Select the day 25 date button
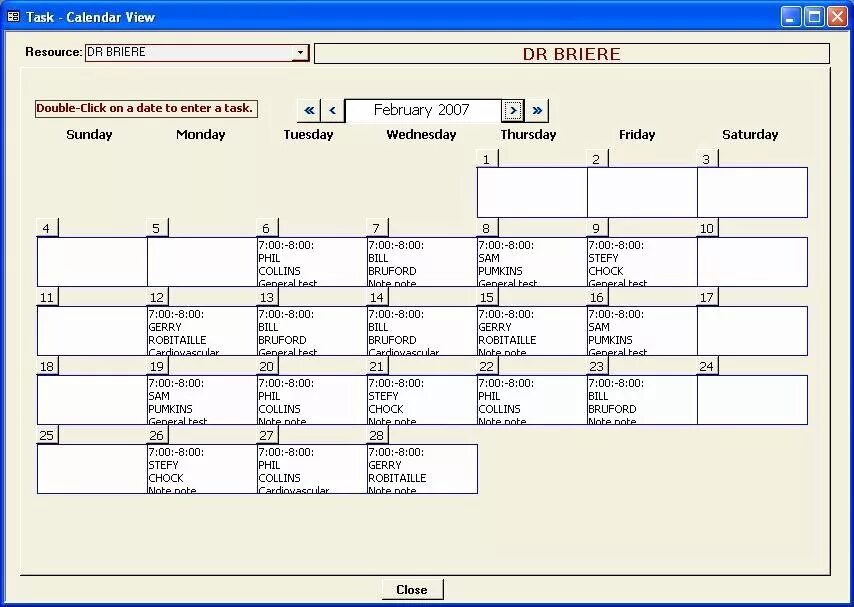854x607 pixels. tap(47, 435)
